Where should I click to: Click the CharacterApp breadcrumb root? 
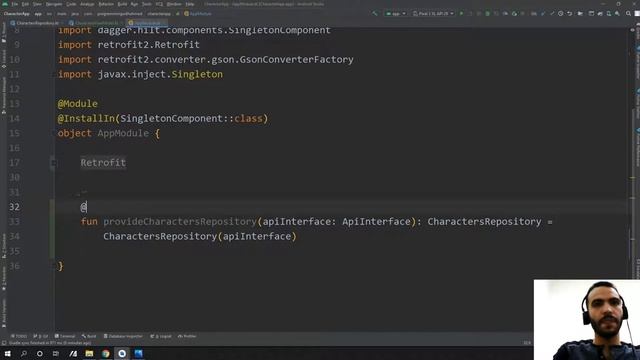pyautogui.click(x=16, y=14)
